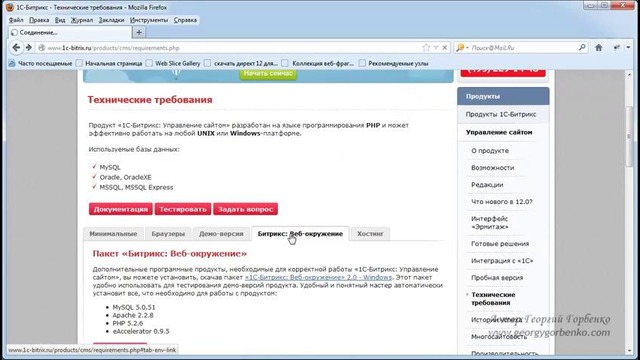Screen dimensions: 640x360
Task: Open Технические требования sidebar link
Action: click(x=493, y=298)
